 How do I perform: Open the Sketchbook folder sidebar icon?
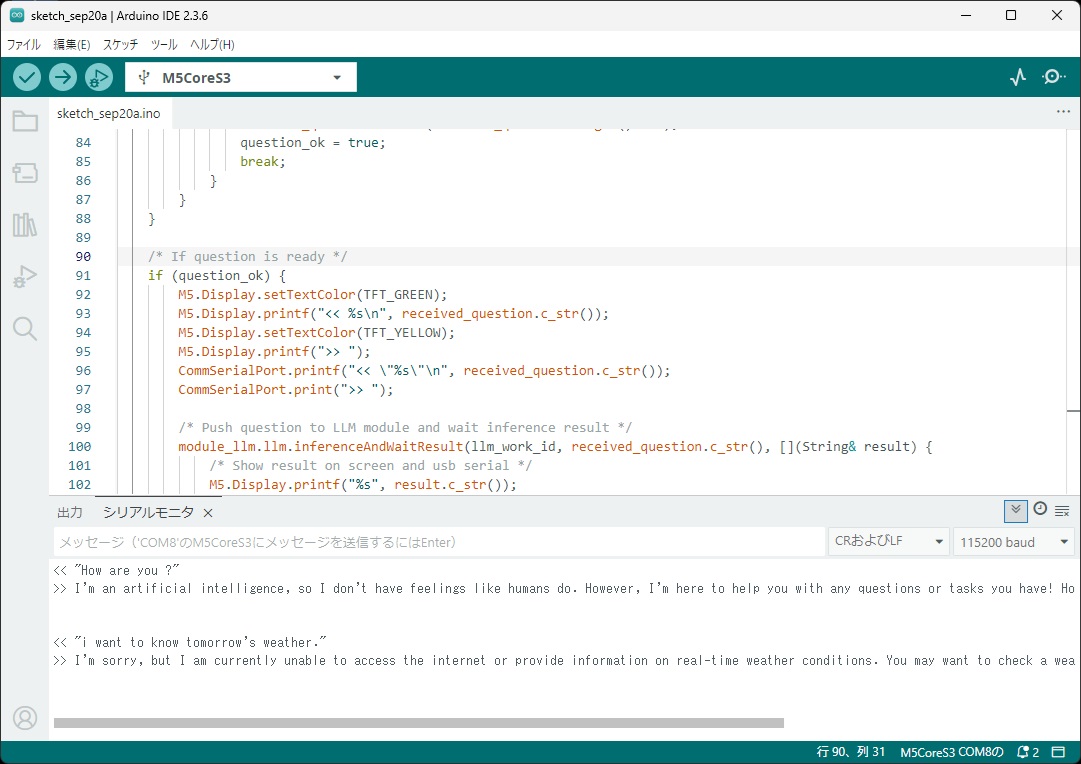pos(25,122)
